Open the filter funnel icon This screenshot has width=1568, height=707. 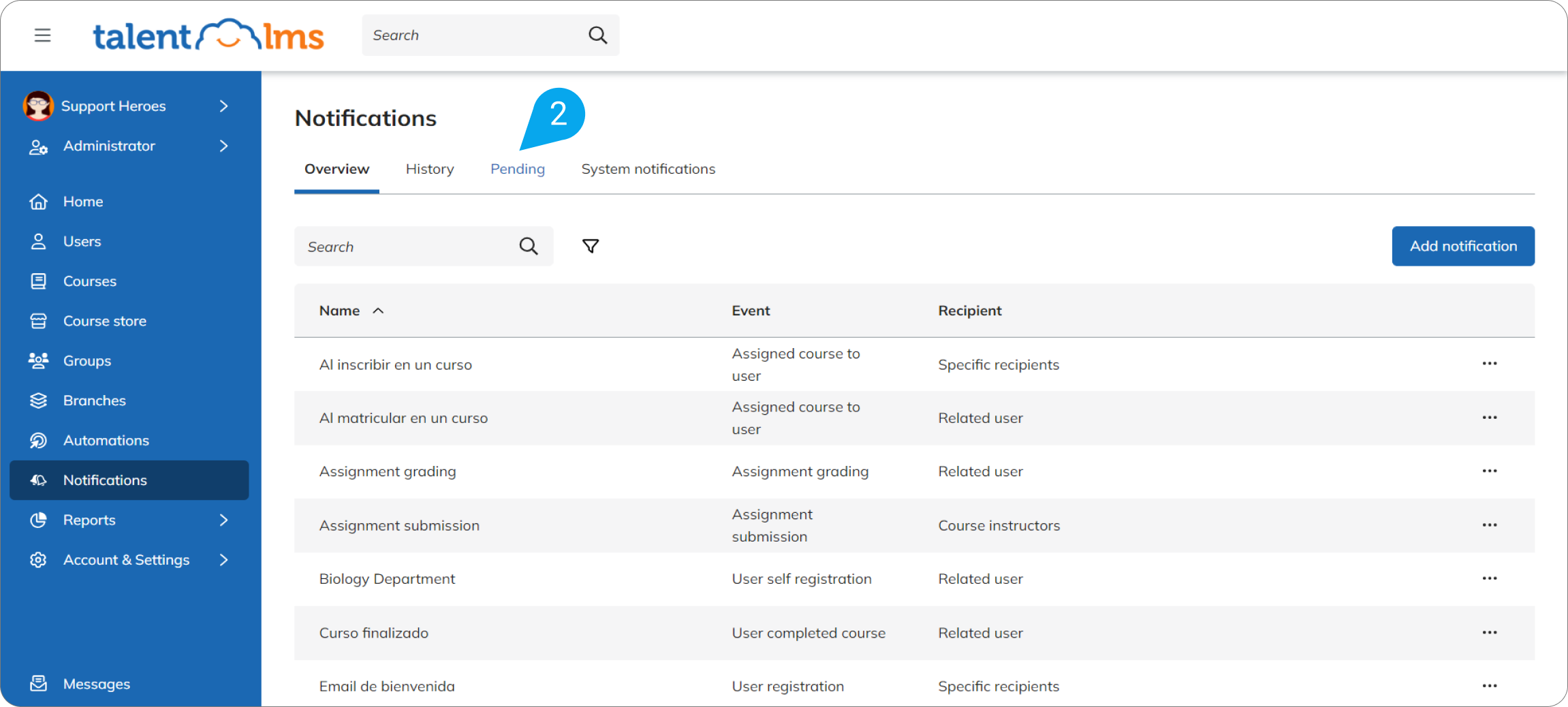(x=591, y=246)
